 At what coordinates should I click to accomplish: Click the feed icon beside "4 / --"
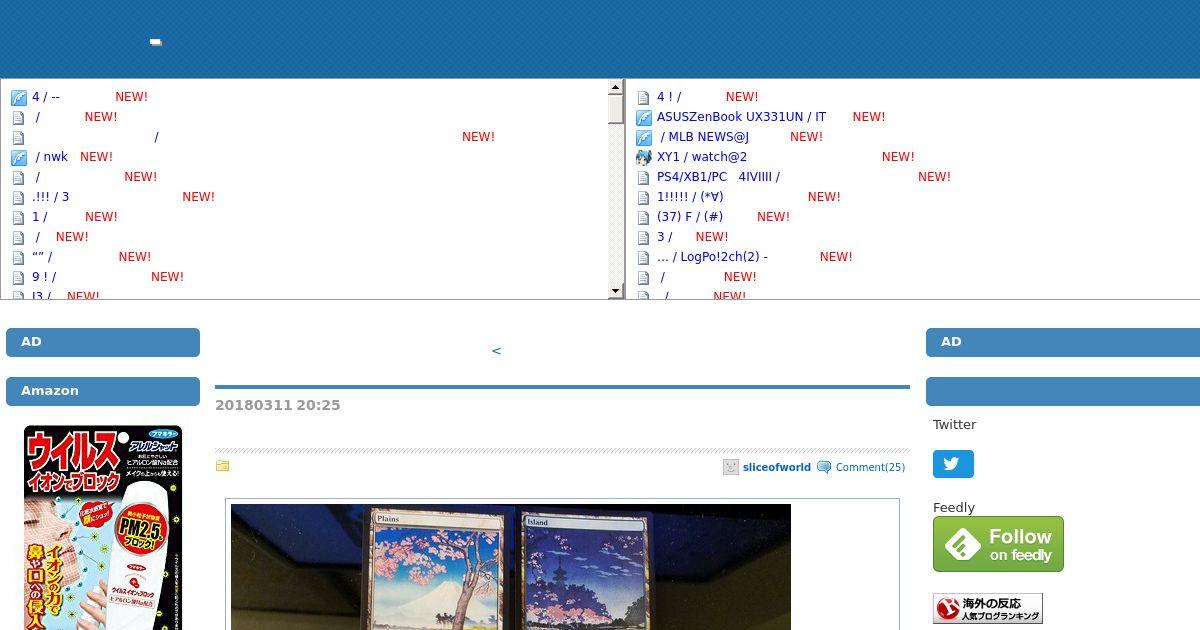tap(18, 98)
